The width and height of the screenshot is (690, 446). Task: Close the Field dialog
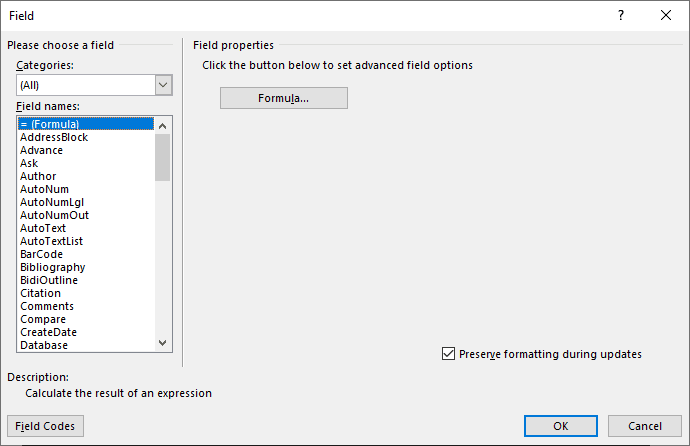pos(666,15)
